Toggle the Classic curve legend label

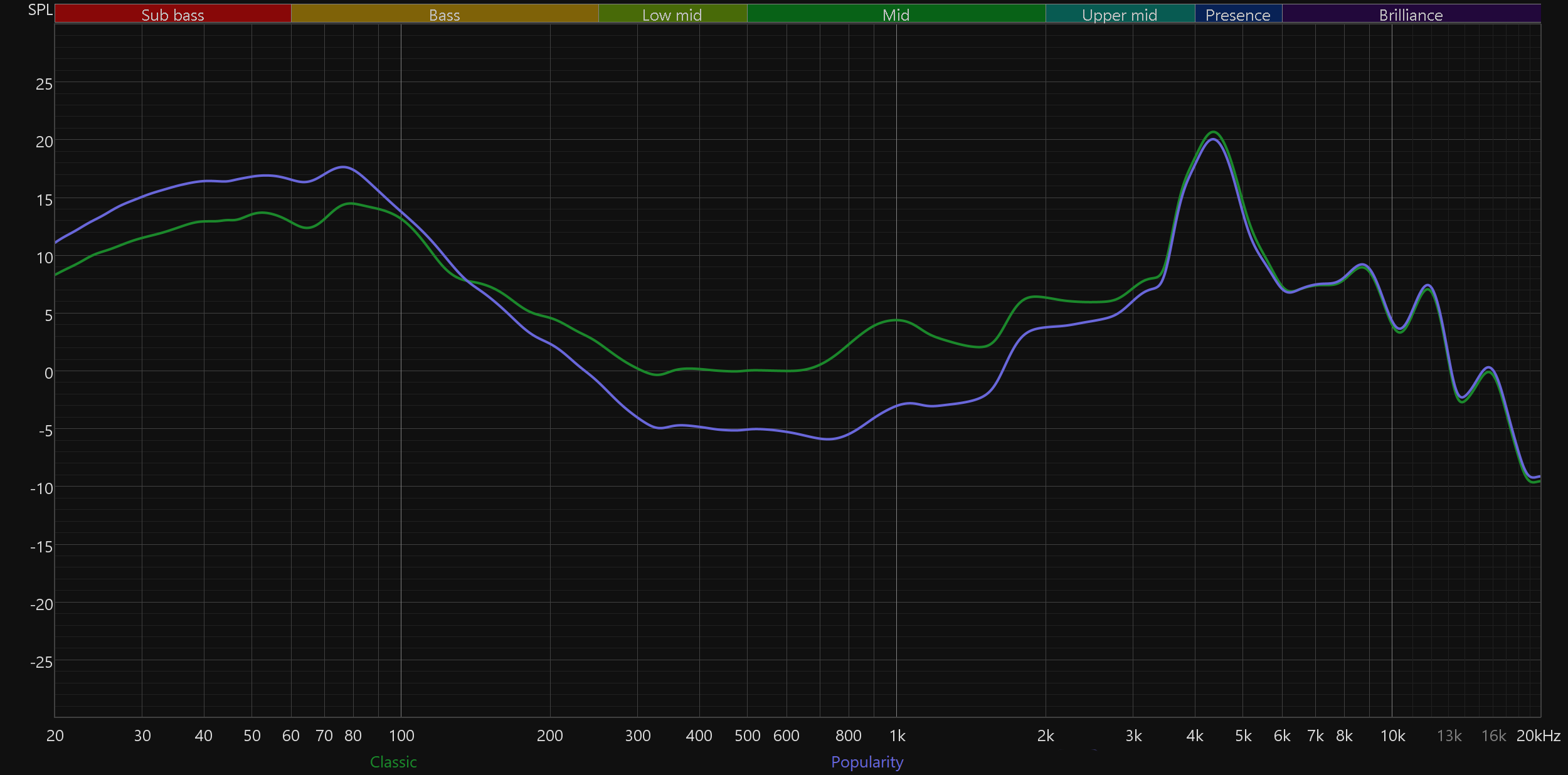[x=393, y=762]
